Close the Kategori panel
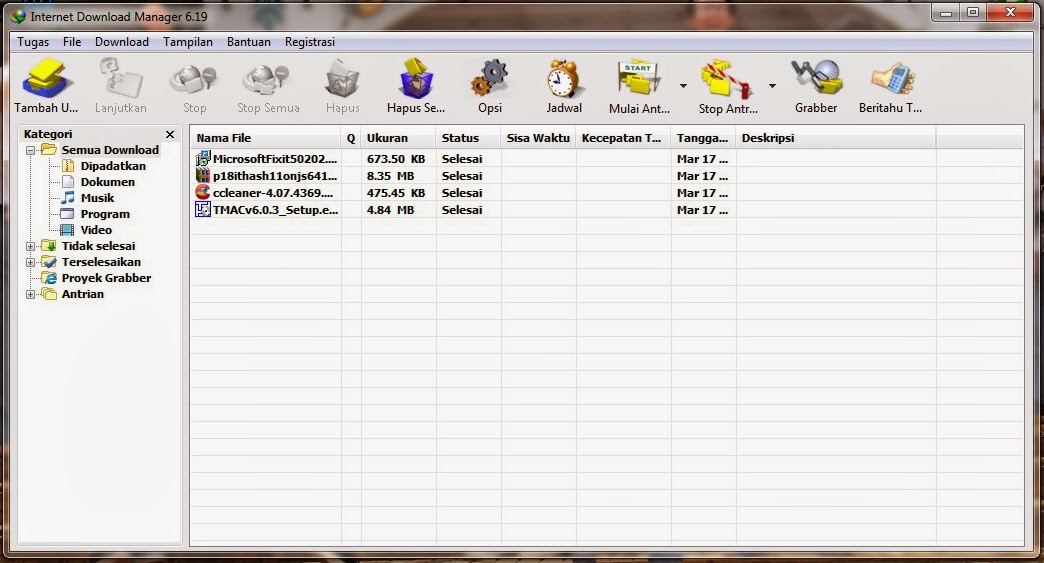1044x563 pixels. [x=170, y=134]
